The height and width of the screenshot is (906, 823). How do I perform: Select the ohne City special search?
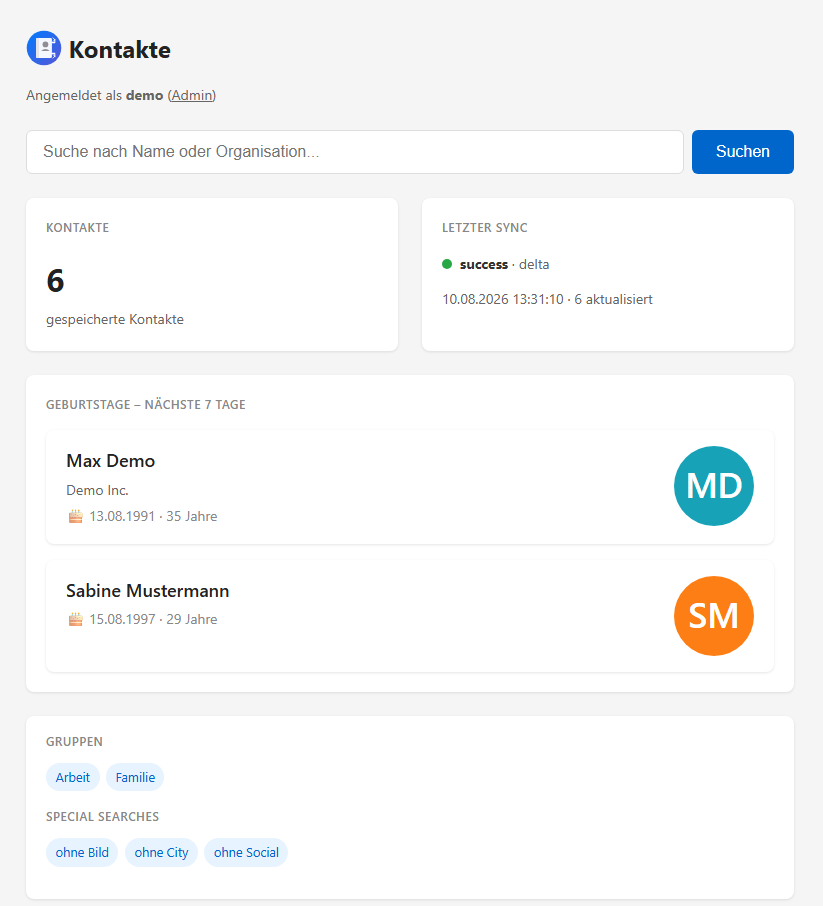click(161, 852)
